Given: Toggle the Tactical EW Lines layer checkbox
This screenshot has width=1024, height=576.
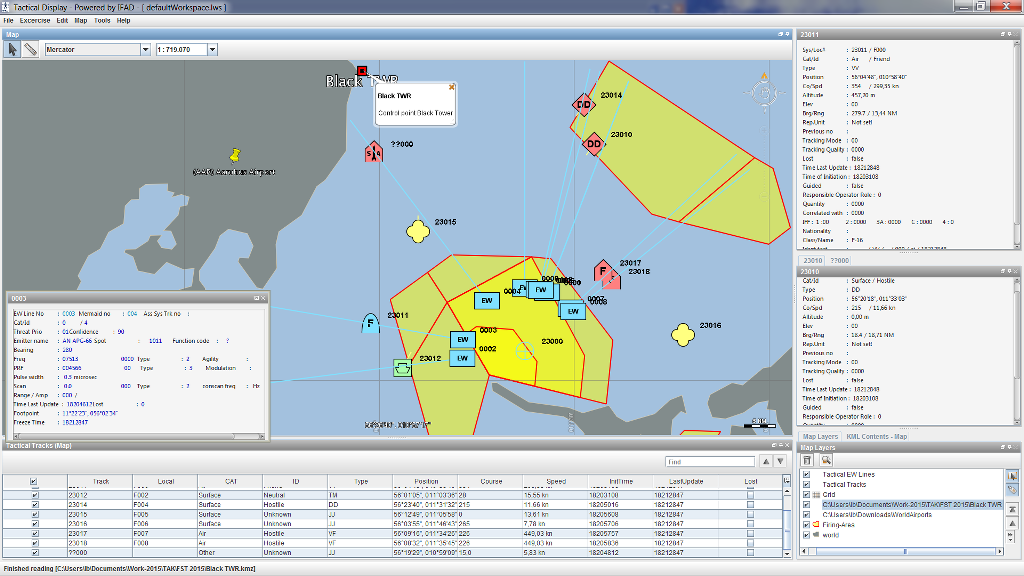Looking at the screenshot, I should (807, 475).
